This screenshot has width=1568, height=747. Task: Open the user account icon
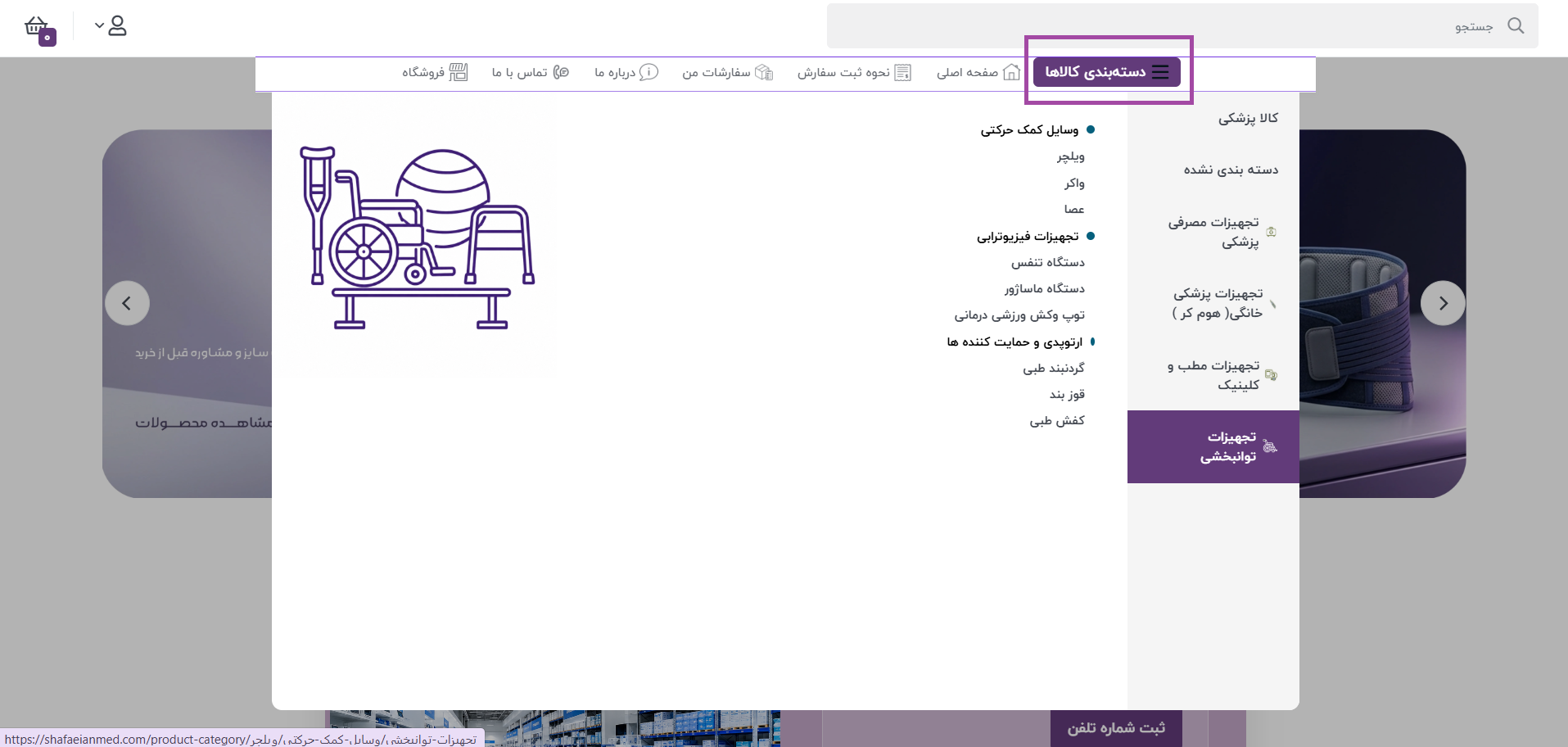(x=118, y=25)
